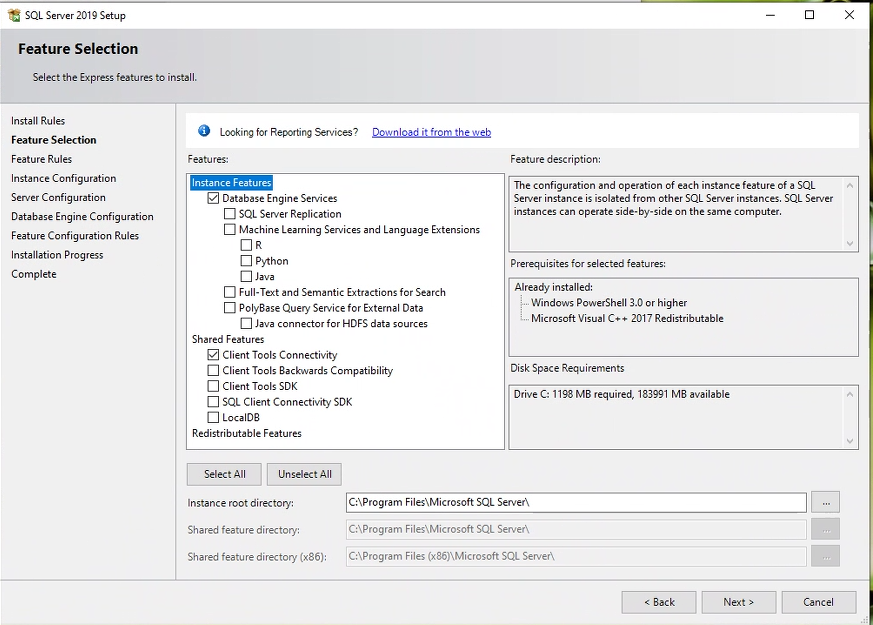873x625 pixels.
Task: Browse for instance root directory
Action: pyautogui.click(x=826, y=503)
